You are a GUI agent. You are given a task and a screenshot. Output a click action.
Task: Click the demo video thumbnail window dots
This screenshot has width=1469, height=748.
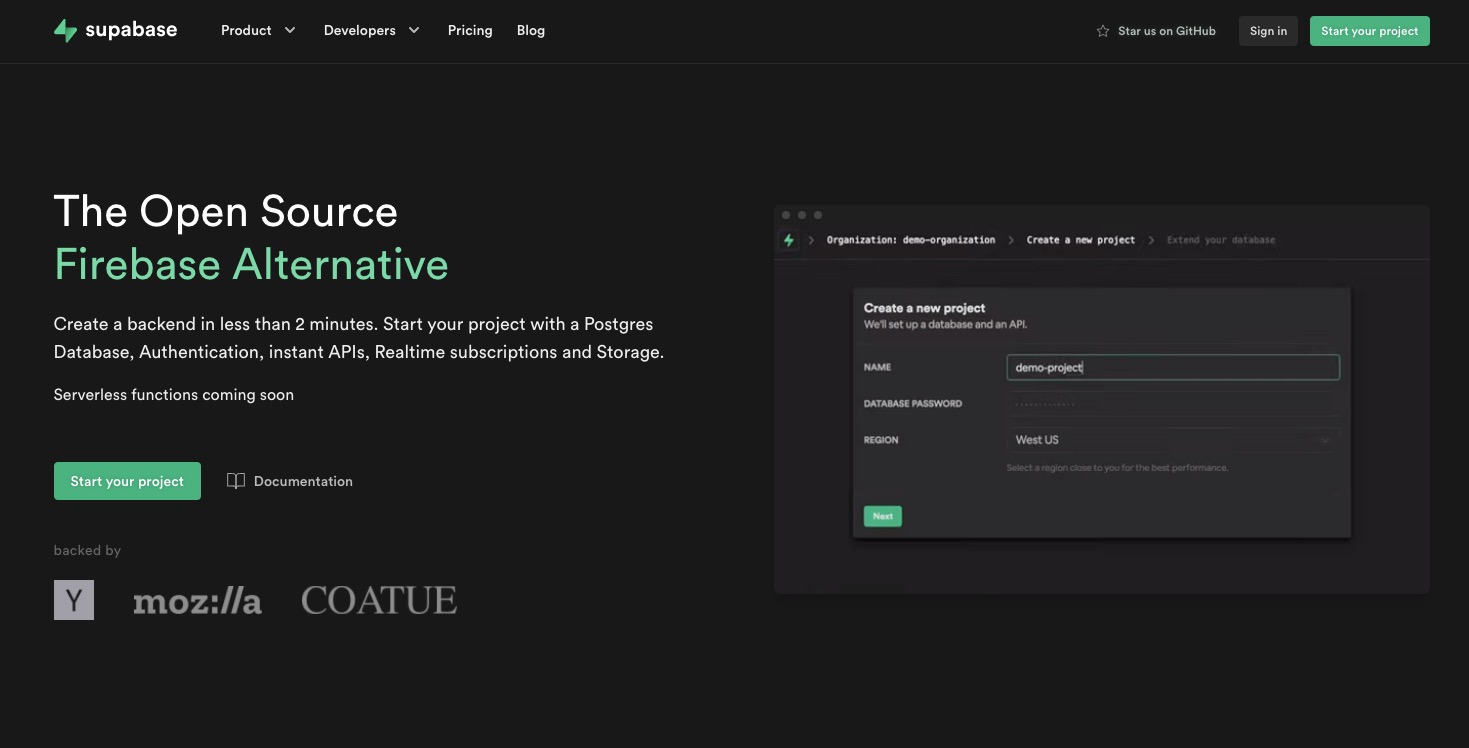802,215
